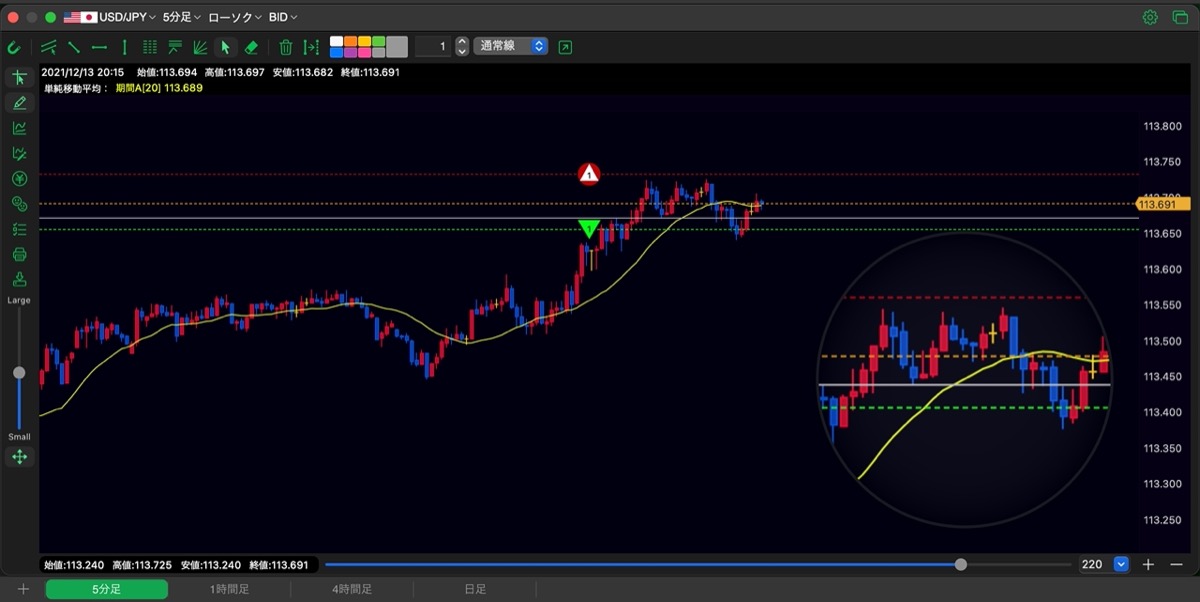The width and height of the screenshot is (1200, 602).
Task: Open the BID price type dropdown
Action: 283,17
